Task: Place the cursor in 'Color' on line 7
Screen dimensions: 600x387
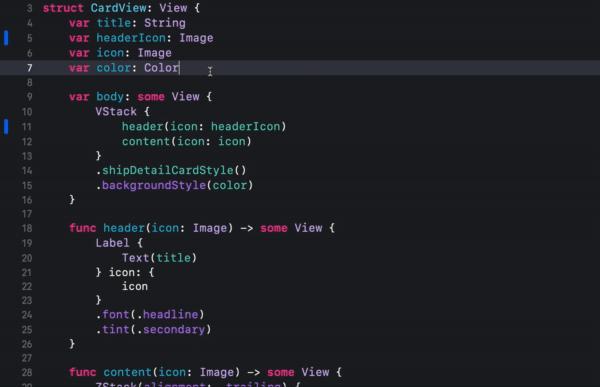Action: coord(161,68)
